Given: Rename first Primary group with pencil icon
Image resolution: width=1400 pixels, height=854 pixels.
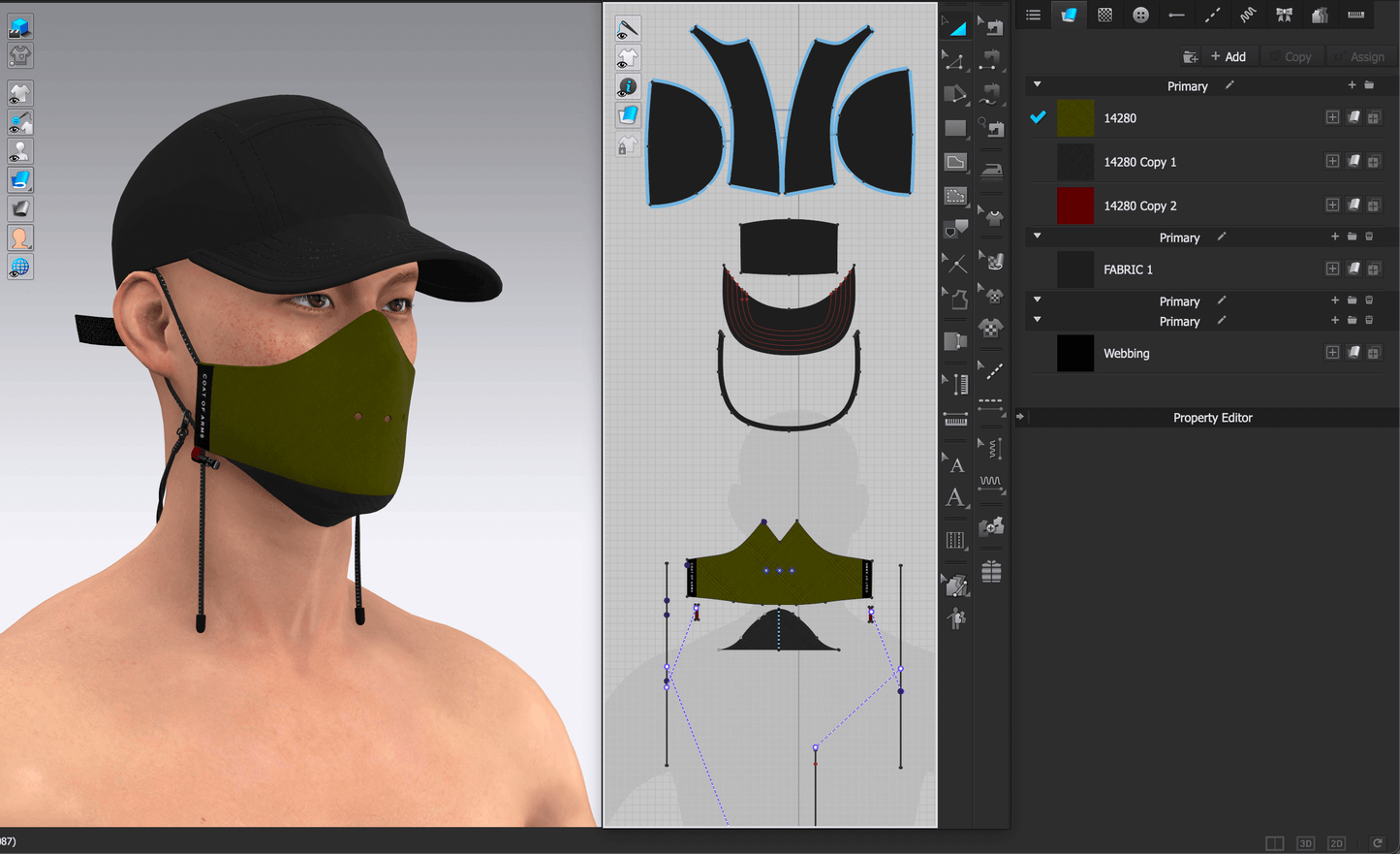Looking at the screenshot, I should point(1229,85).
